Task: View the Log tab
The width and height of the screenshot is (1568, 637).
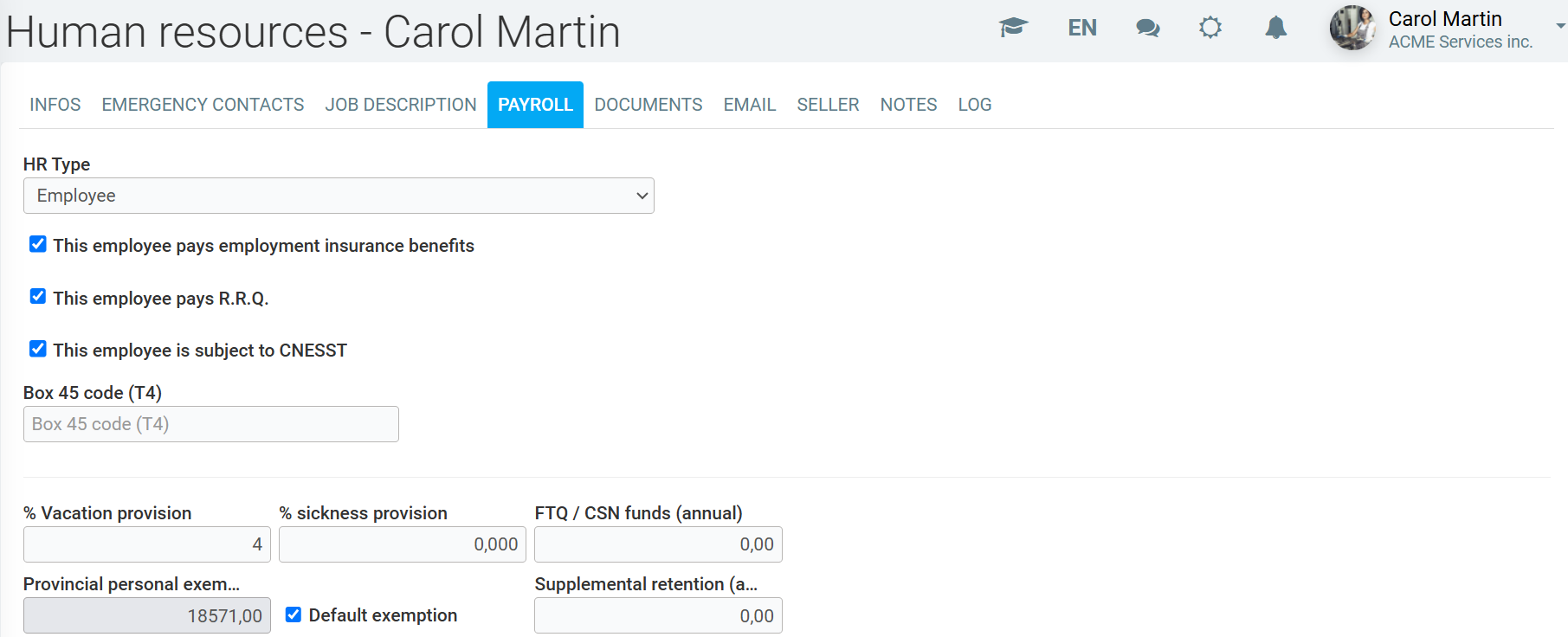Action: click(974, 105)
